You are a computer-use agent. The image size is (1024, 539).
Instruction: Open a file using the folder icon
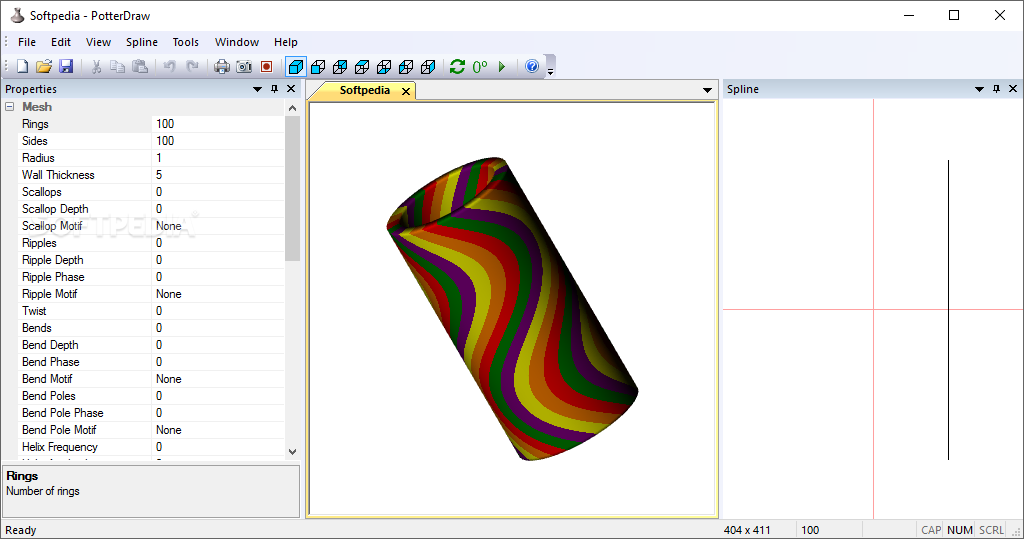tap(44, 67)
